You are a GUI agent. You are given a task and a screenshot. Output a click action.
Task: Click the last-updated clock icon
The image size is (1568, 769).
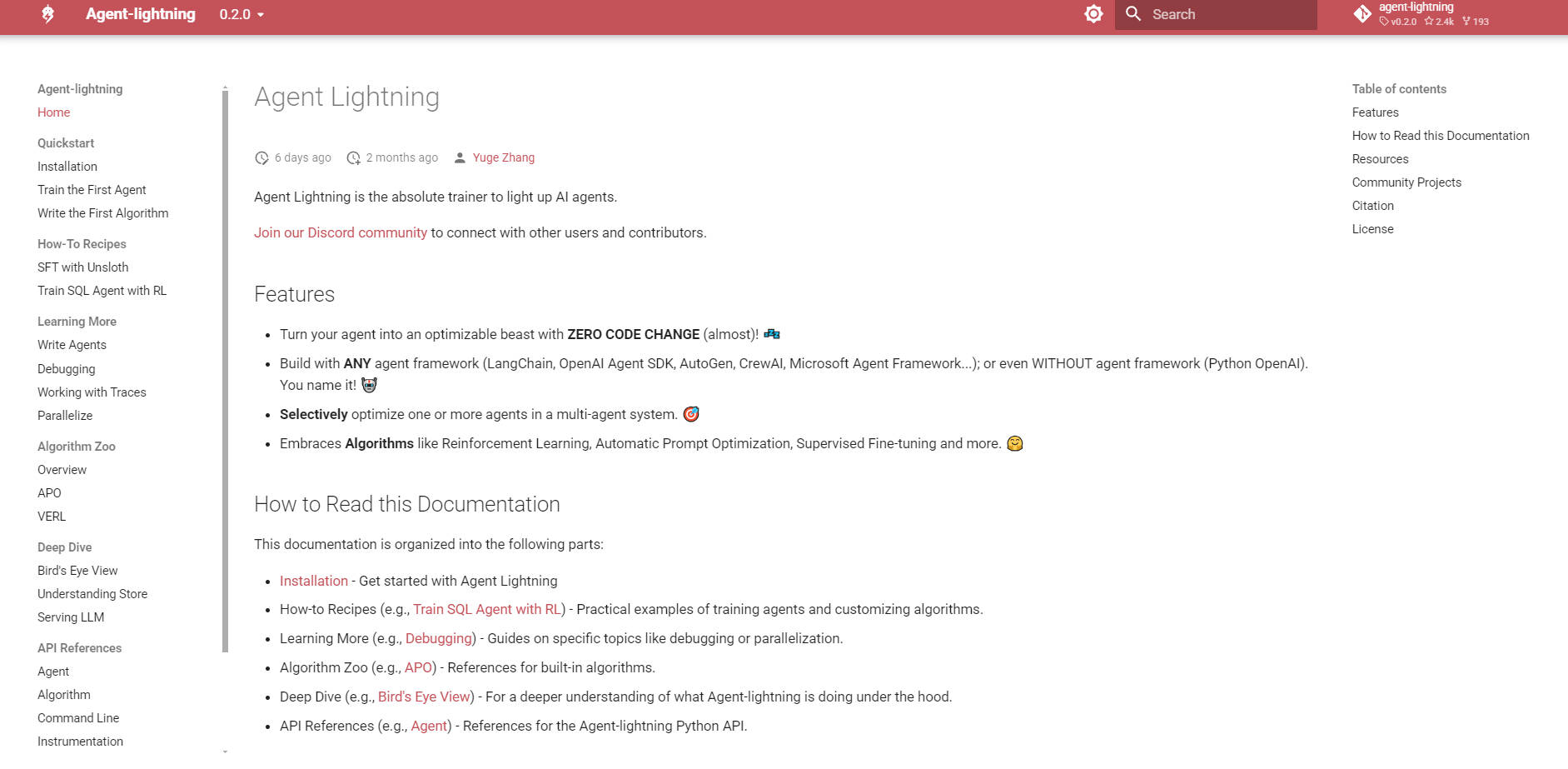pyautogui.click(x=261, y=158)
